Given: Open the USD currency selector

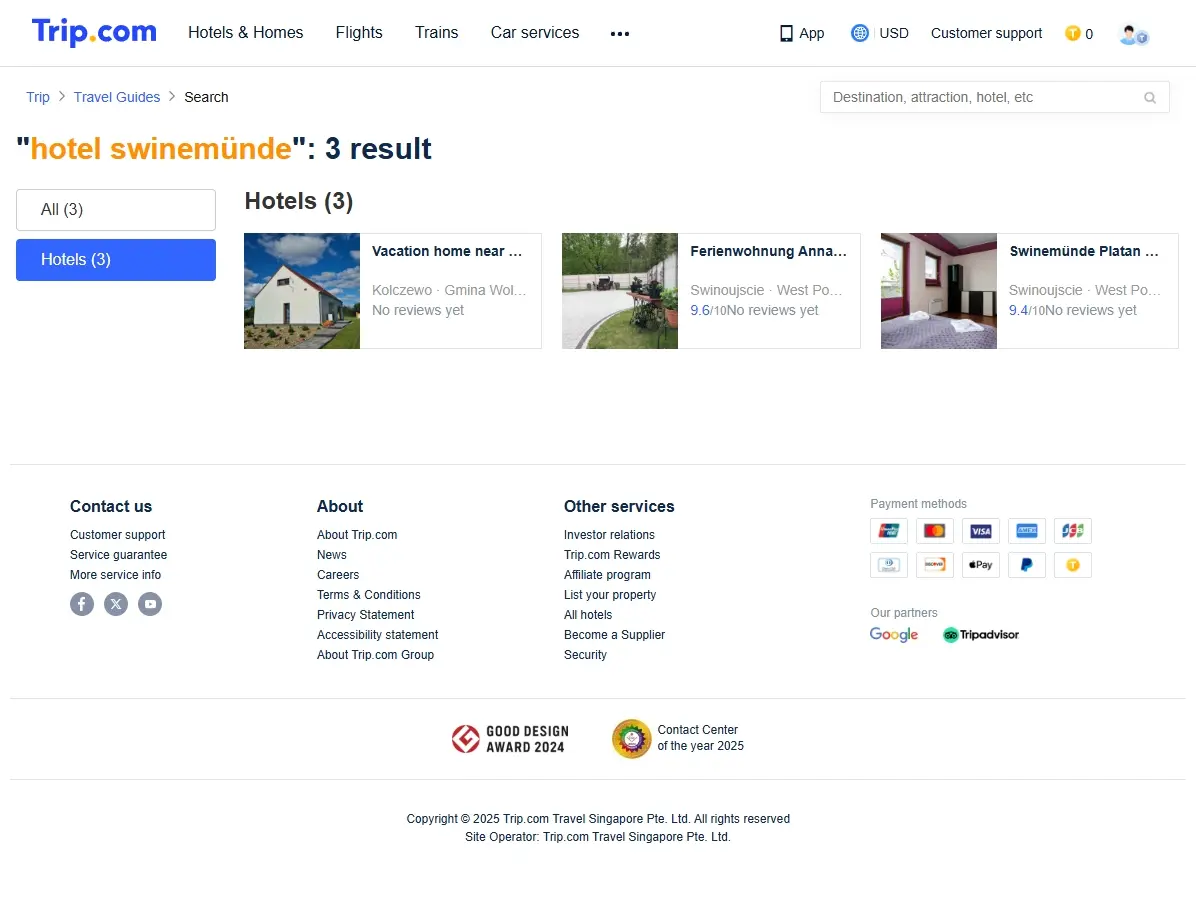Looking at the screenshot, I should point(894,34).
